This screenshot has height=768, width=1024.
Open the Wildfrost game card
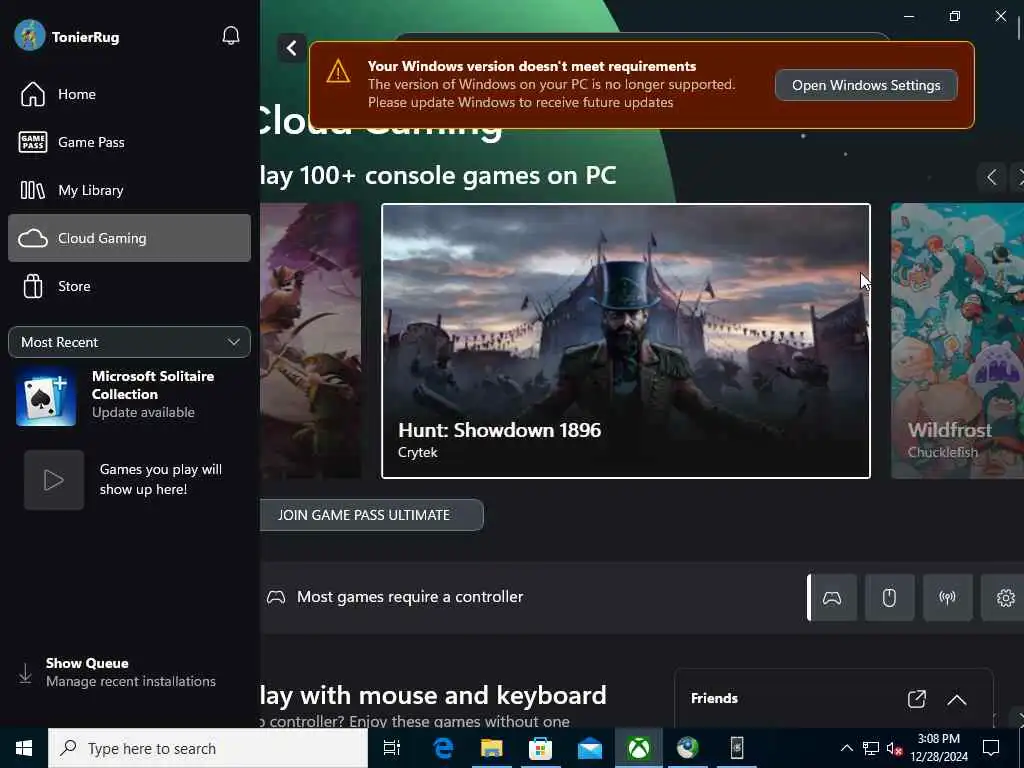(x=957, y=341)
